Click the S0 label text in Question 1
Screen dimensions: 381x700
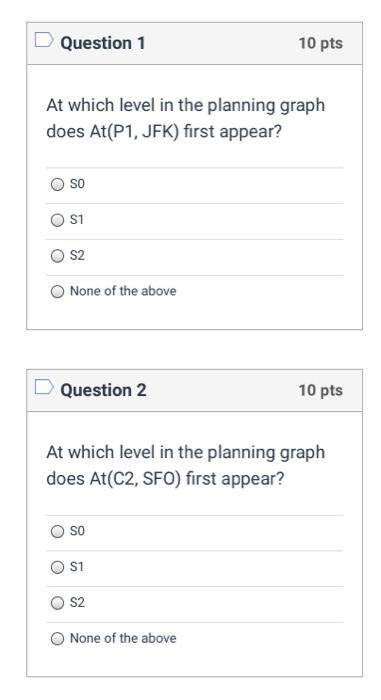pyautogui.click(x=77, y=184)
